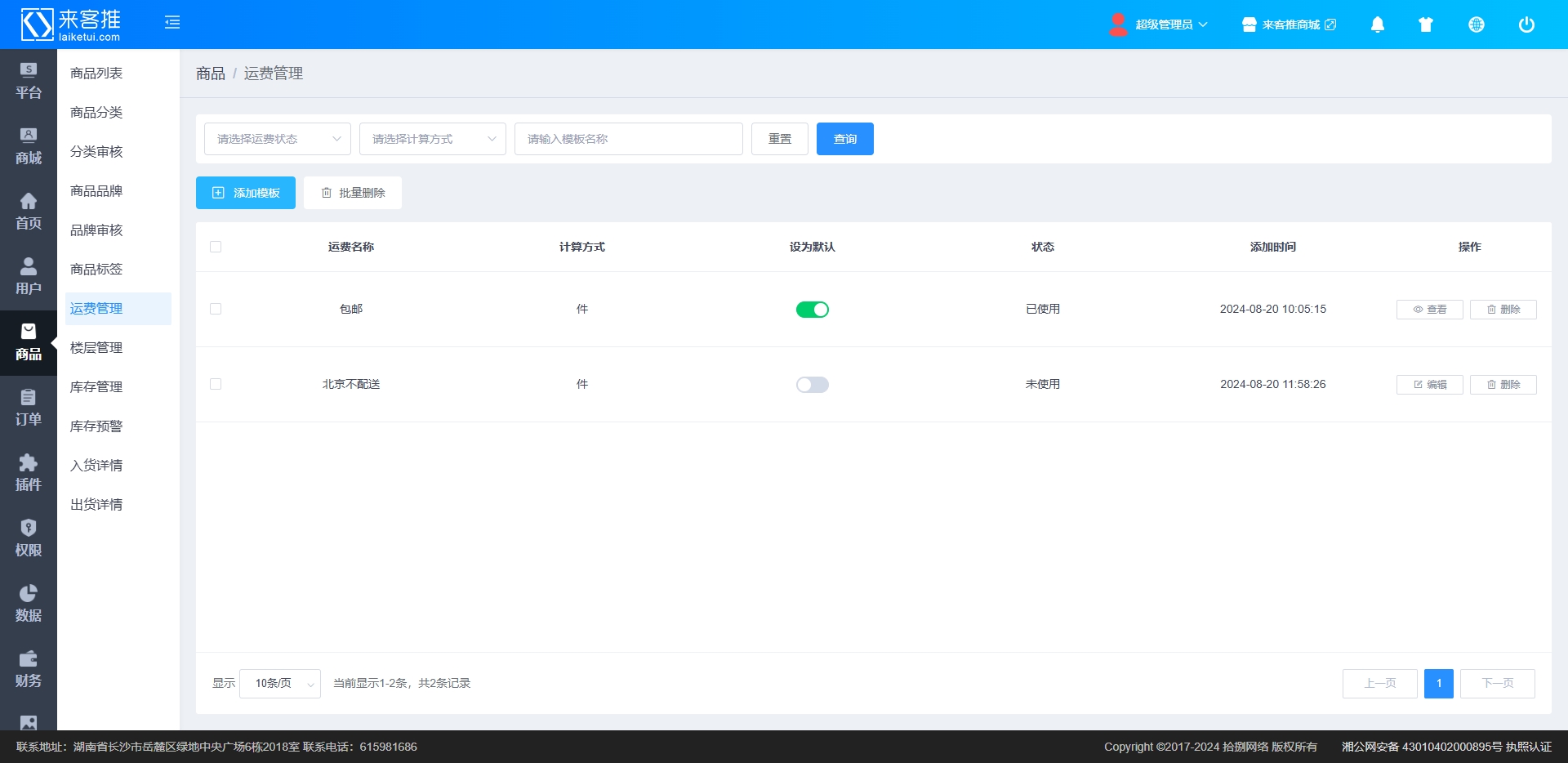
Task: Open 商品列表 in the submenu
Action: click(x=96, y=74)
